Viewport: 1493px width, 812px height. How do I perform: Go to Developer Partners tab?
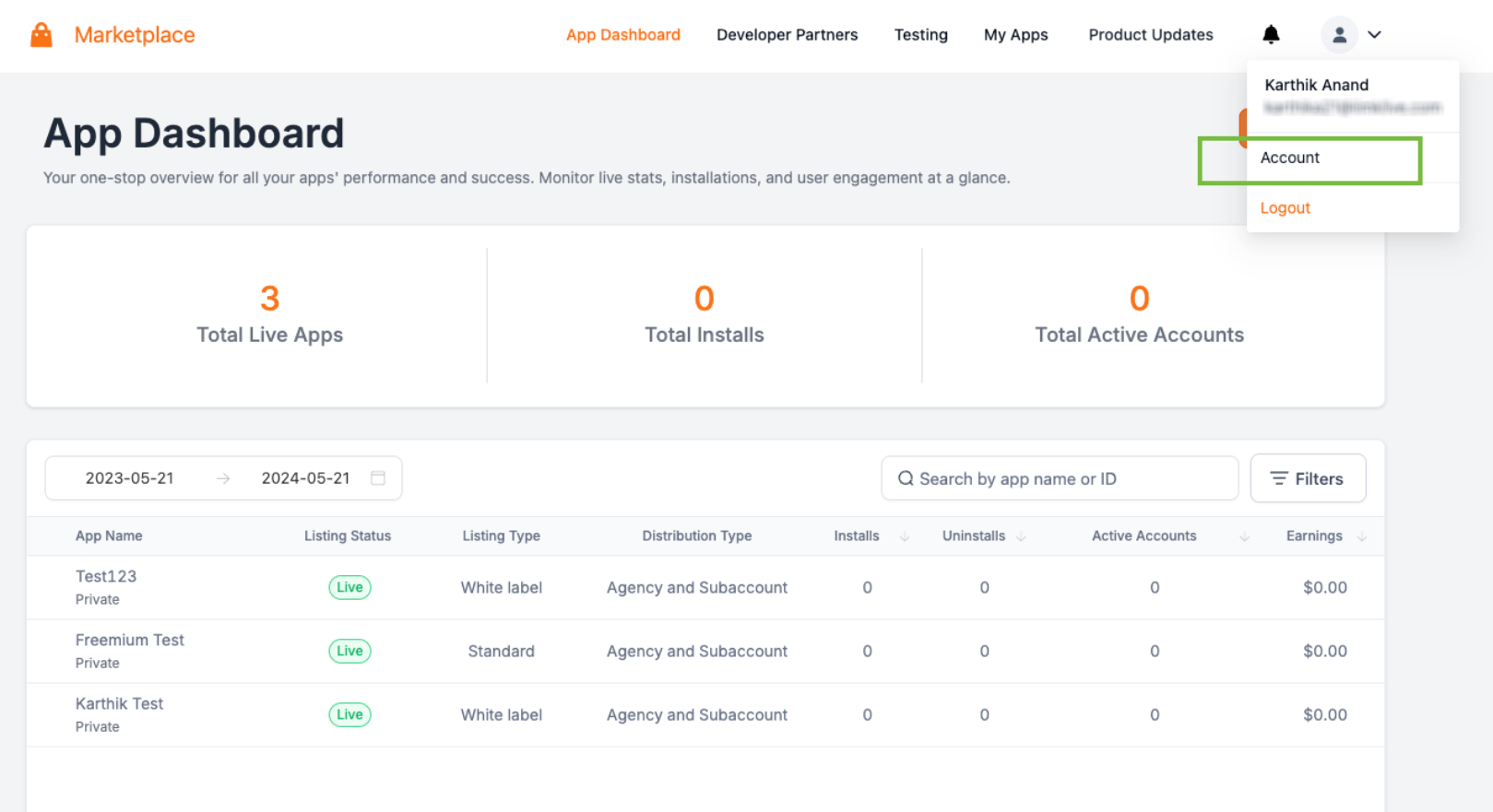tap(787, 35)
